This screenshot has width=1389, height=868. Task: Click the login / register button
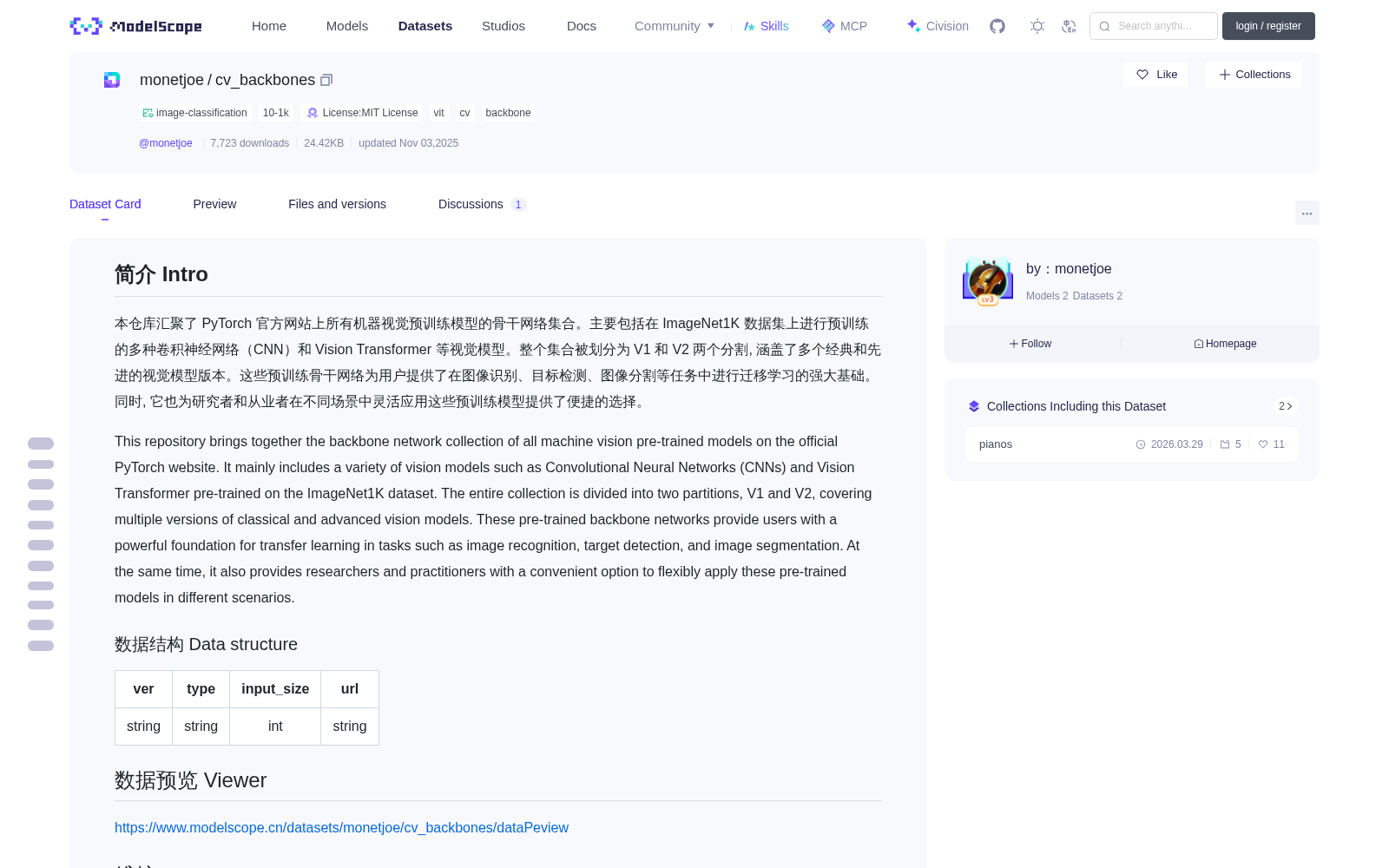click(1268, 26)
